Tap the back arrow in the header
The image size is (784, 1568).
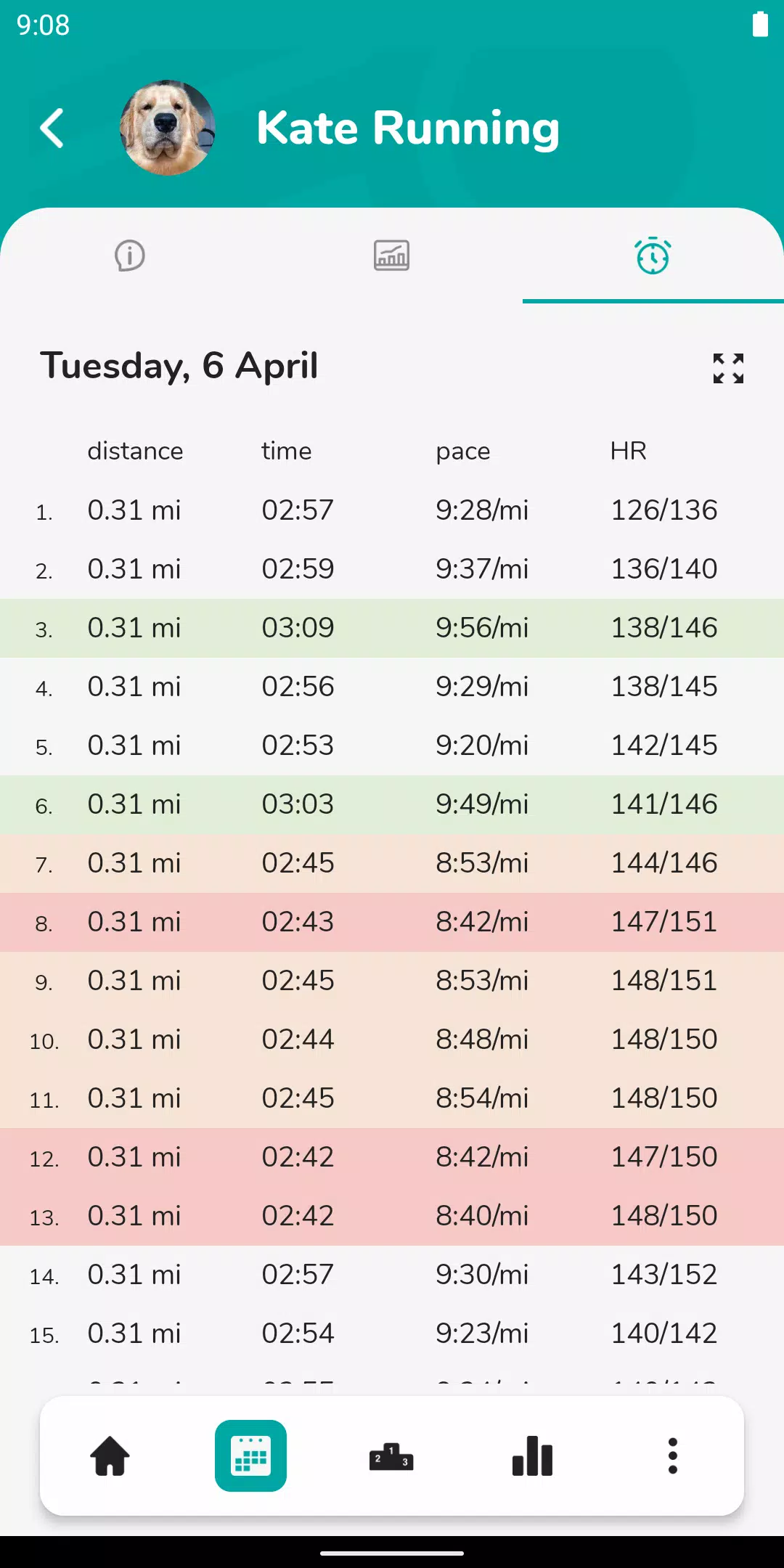pos(52,128)
